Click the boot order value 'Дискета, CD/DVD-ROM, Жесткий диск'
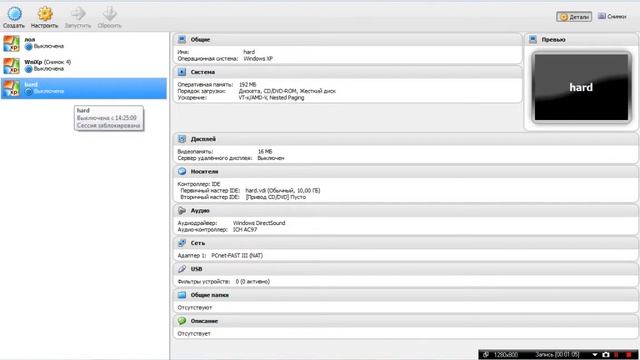 tap(287, 91)
